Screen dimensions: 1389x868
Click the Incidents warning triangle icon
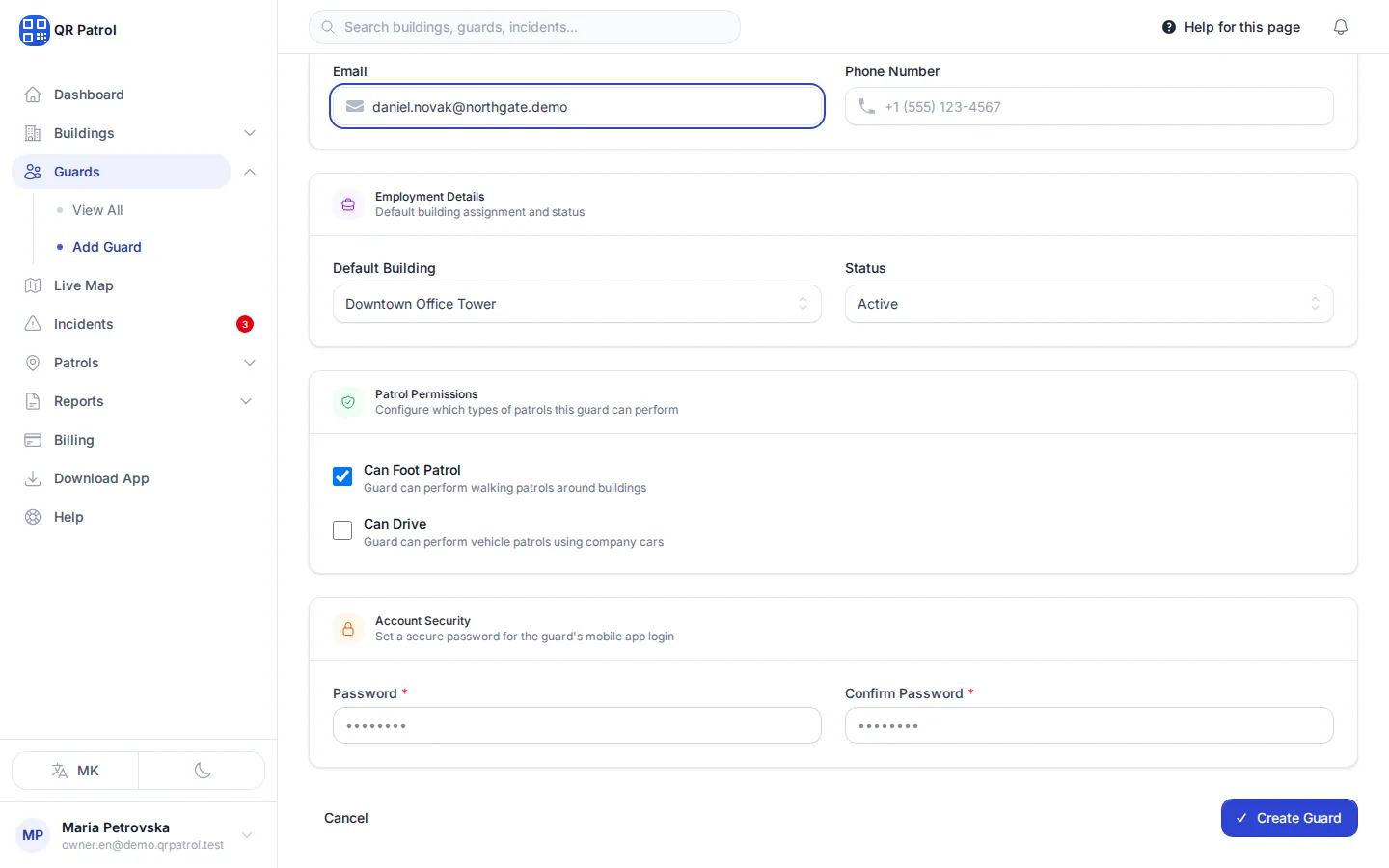point(33,324)
